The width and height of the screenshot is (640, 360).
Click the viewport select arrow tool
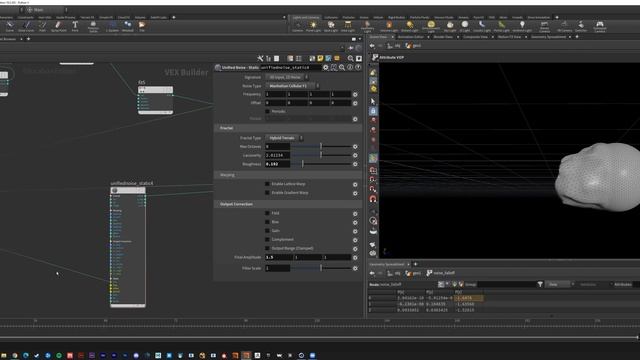(x=373, y=101)
